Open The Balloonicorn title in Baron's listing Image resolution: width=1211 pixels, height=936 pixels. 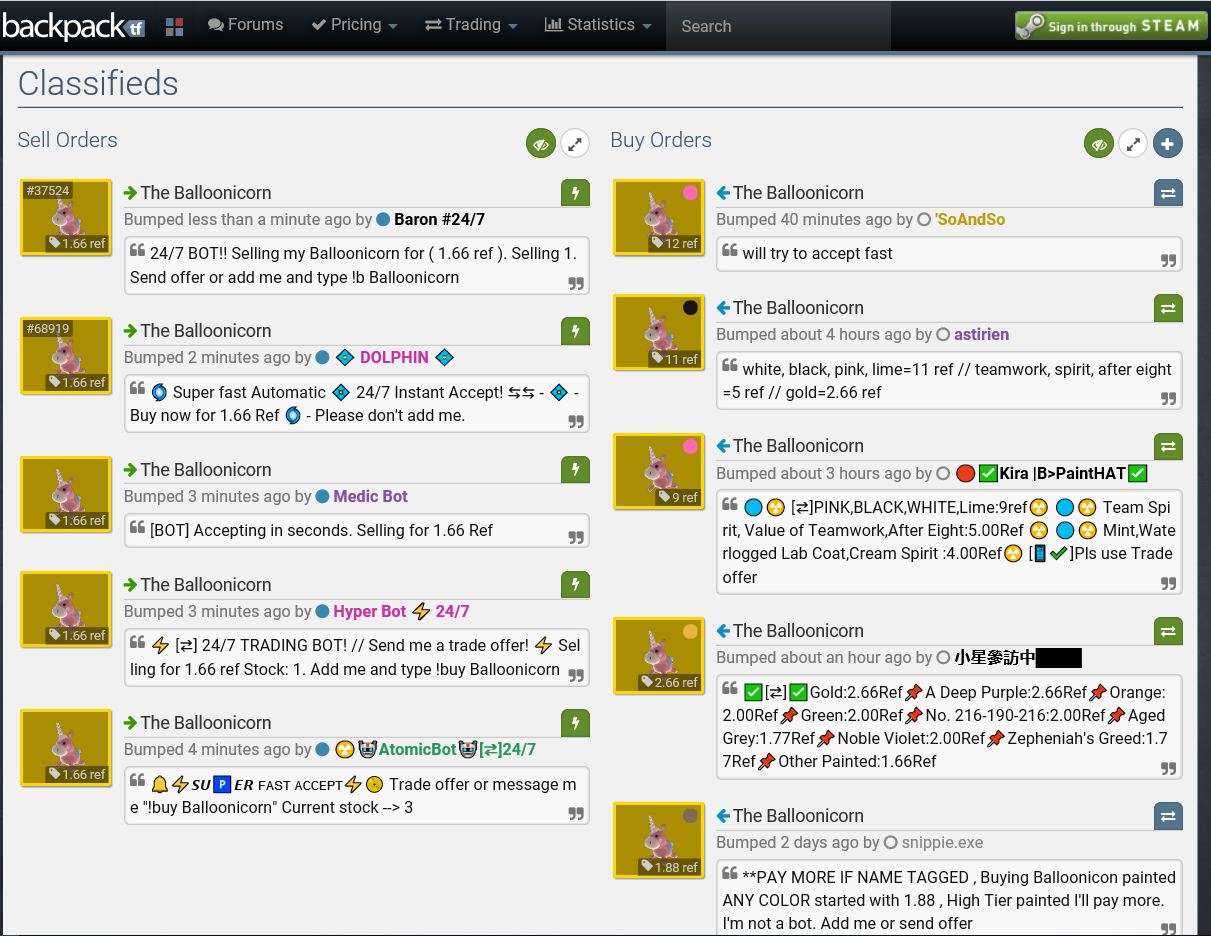pyautogui.click(x=205, y=193)
